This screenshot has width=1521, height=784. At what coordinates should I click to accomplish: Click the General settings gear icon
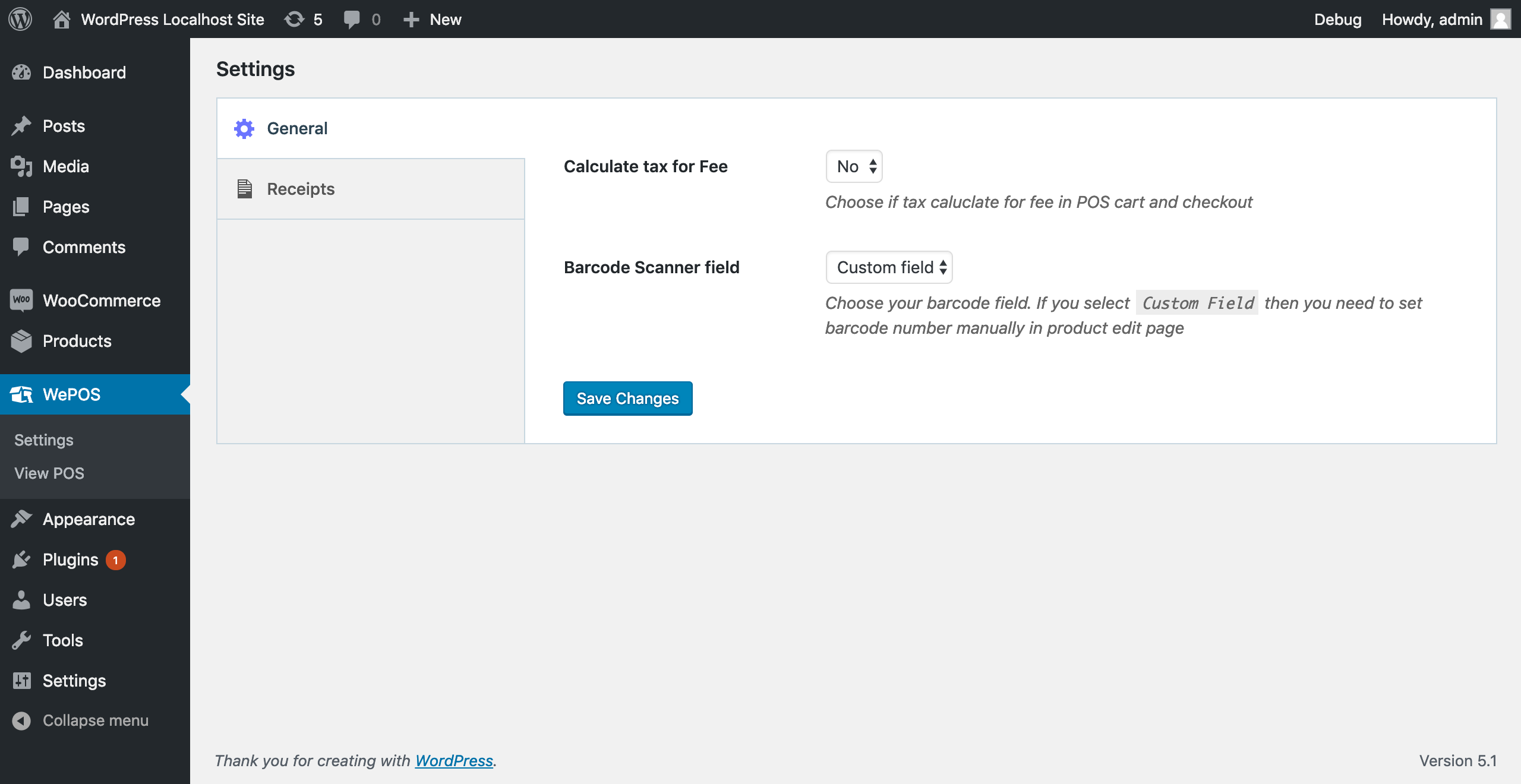coord(244,127)
